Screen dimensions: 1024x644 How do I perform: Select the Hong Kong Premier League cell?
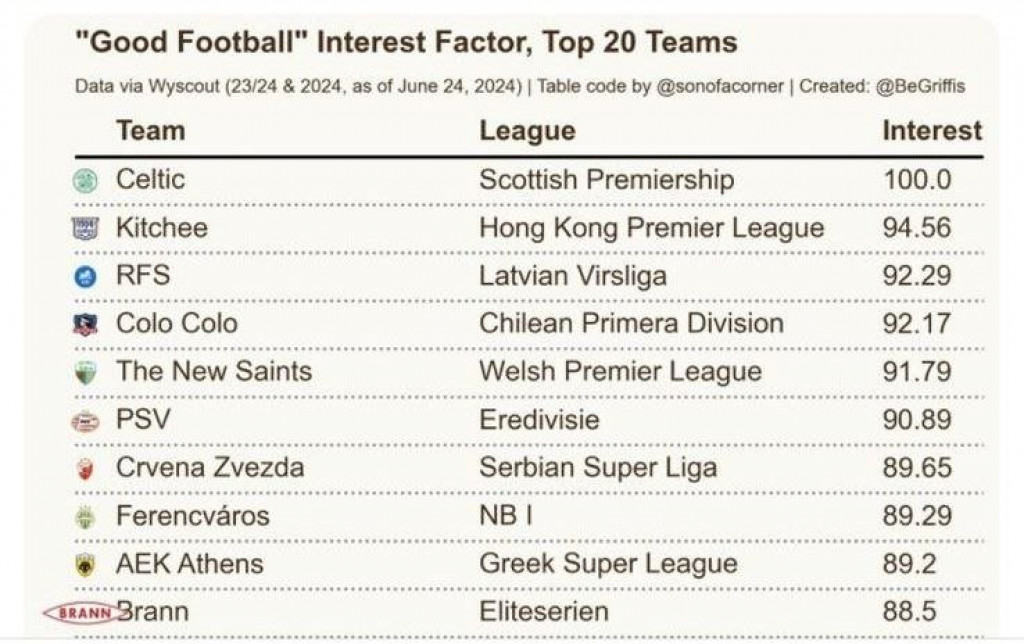pyautogui.click(x=651, y=228)
